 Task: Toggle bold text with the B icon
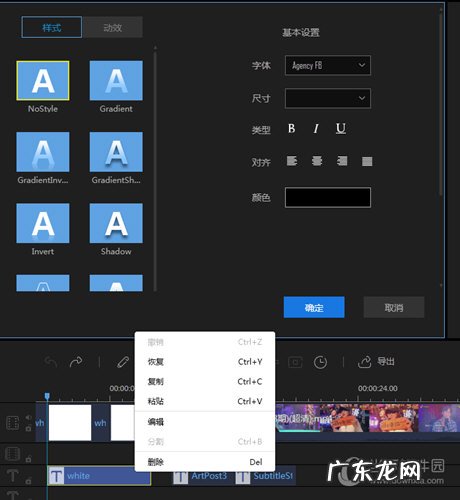pos(292,128)
